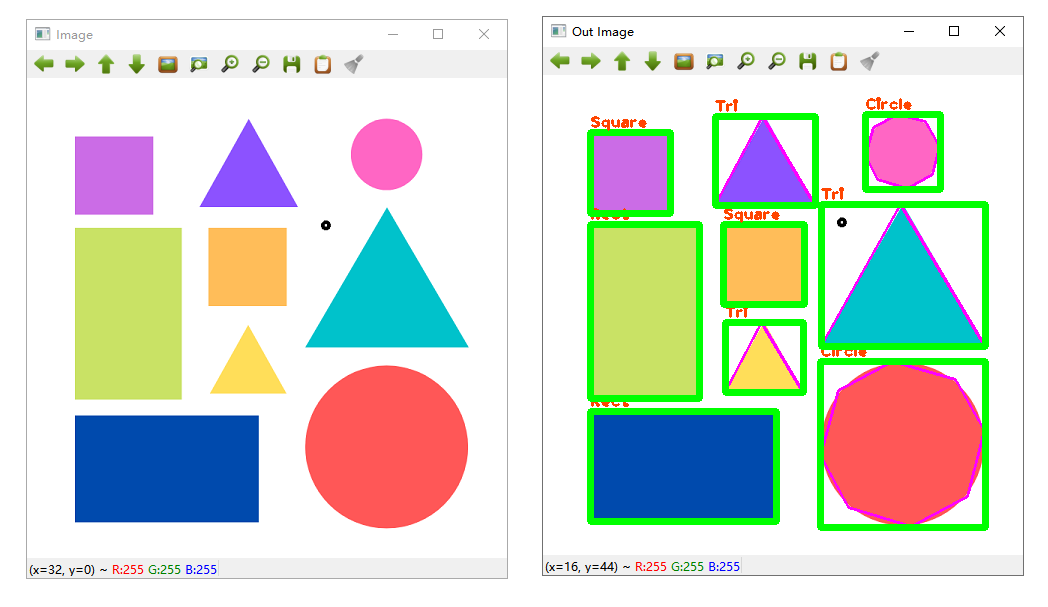
Task: Click the large red circle in Image window
Action: click(x=386, y=447)
